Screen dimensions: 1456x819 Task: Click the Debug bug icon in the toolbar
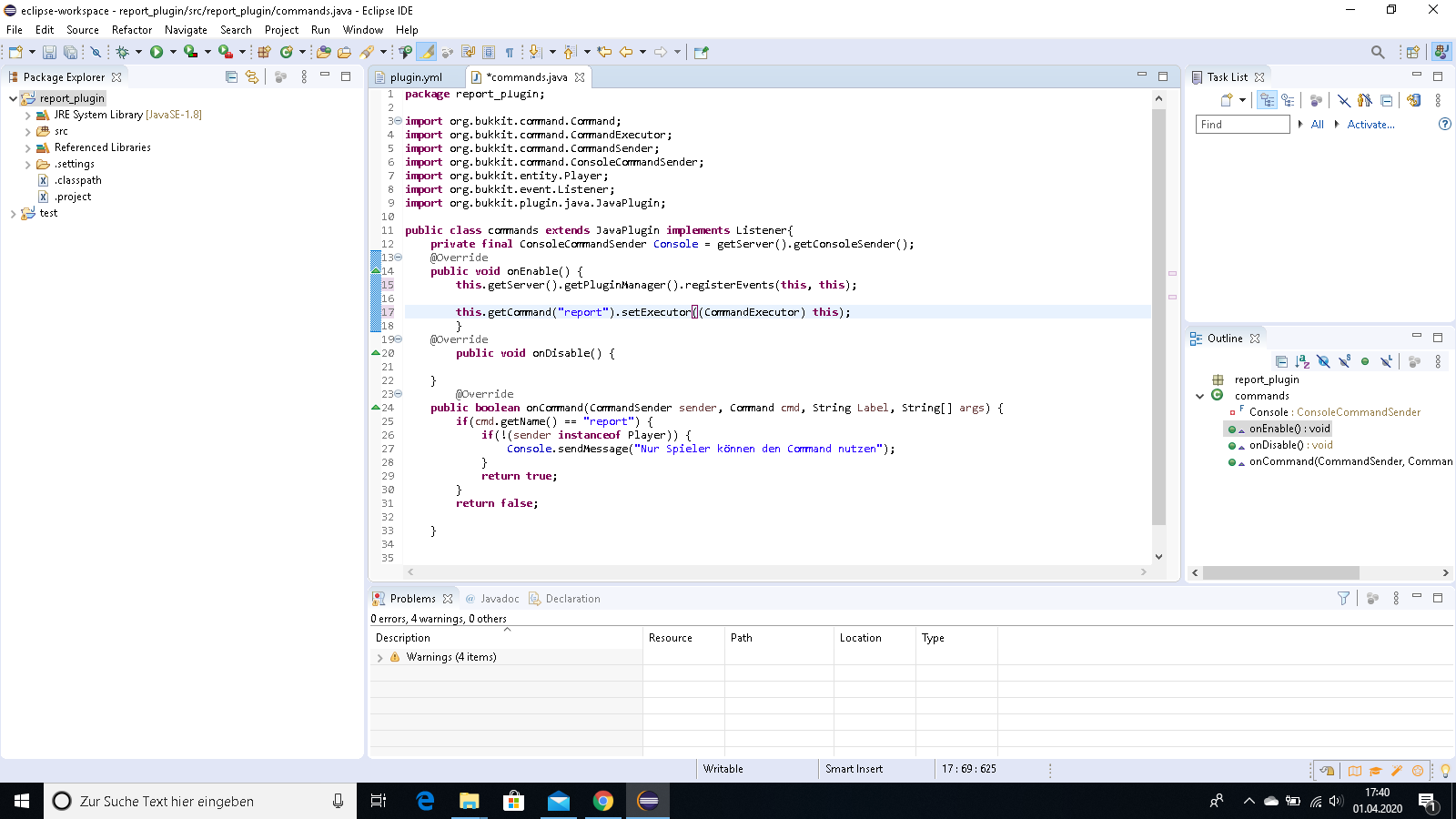pos(122,53)
